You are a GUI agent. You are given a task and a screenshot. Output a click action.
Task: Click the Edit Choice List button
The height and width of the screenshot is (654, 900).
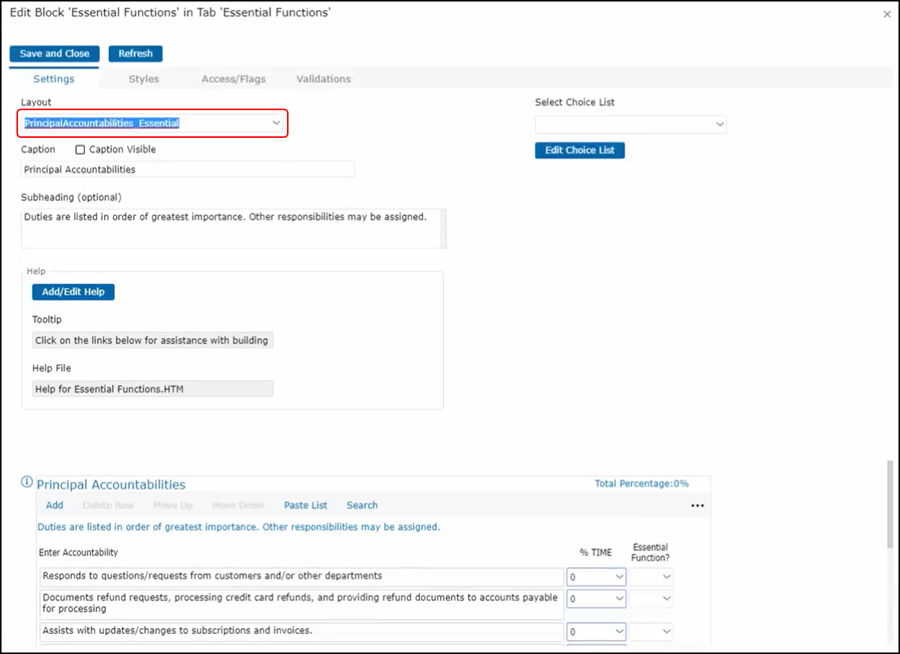click(x=579, y=150)
